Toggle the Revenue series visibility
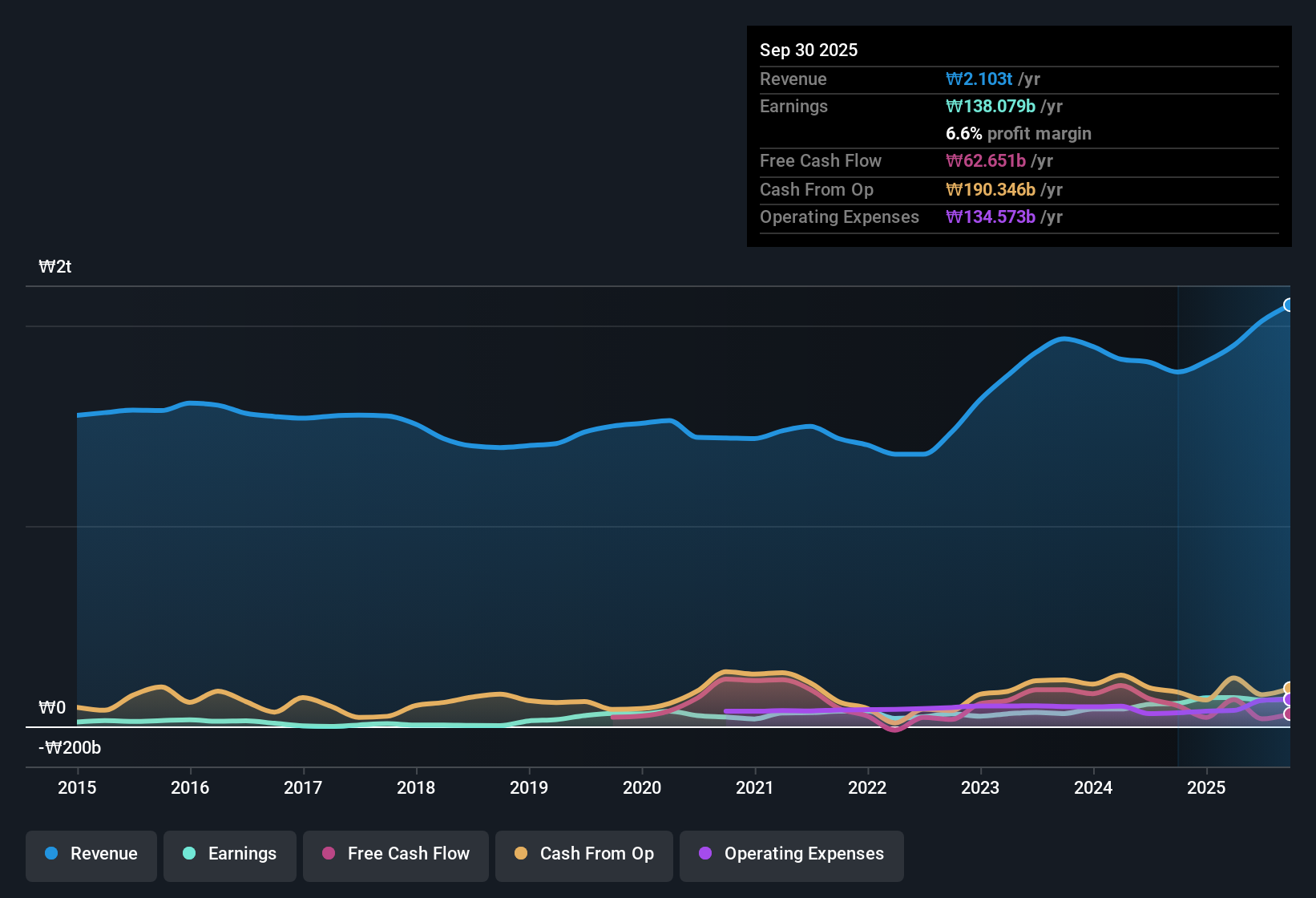 tap(91, 854)
